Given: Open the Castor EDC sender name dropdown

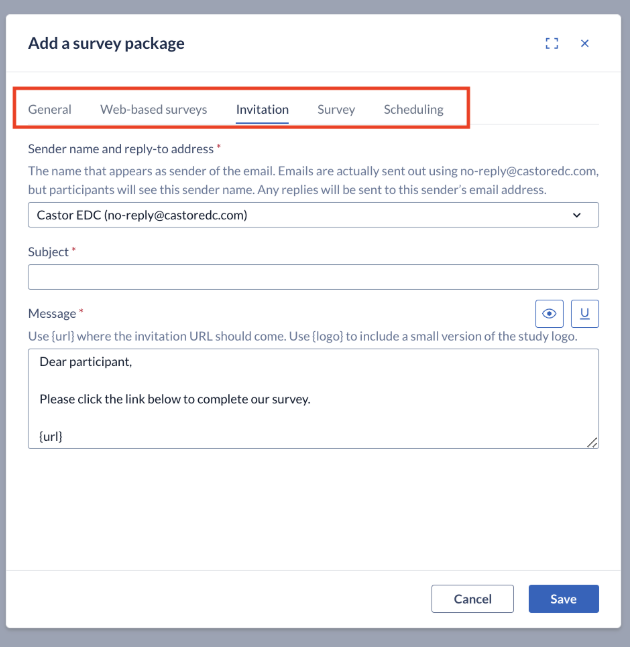Looking at the screenshot, I should coord(313,215).
